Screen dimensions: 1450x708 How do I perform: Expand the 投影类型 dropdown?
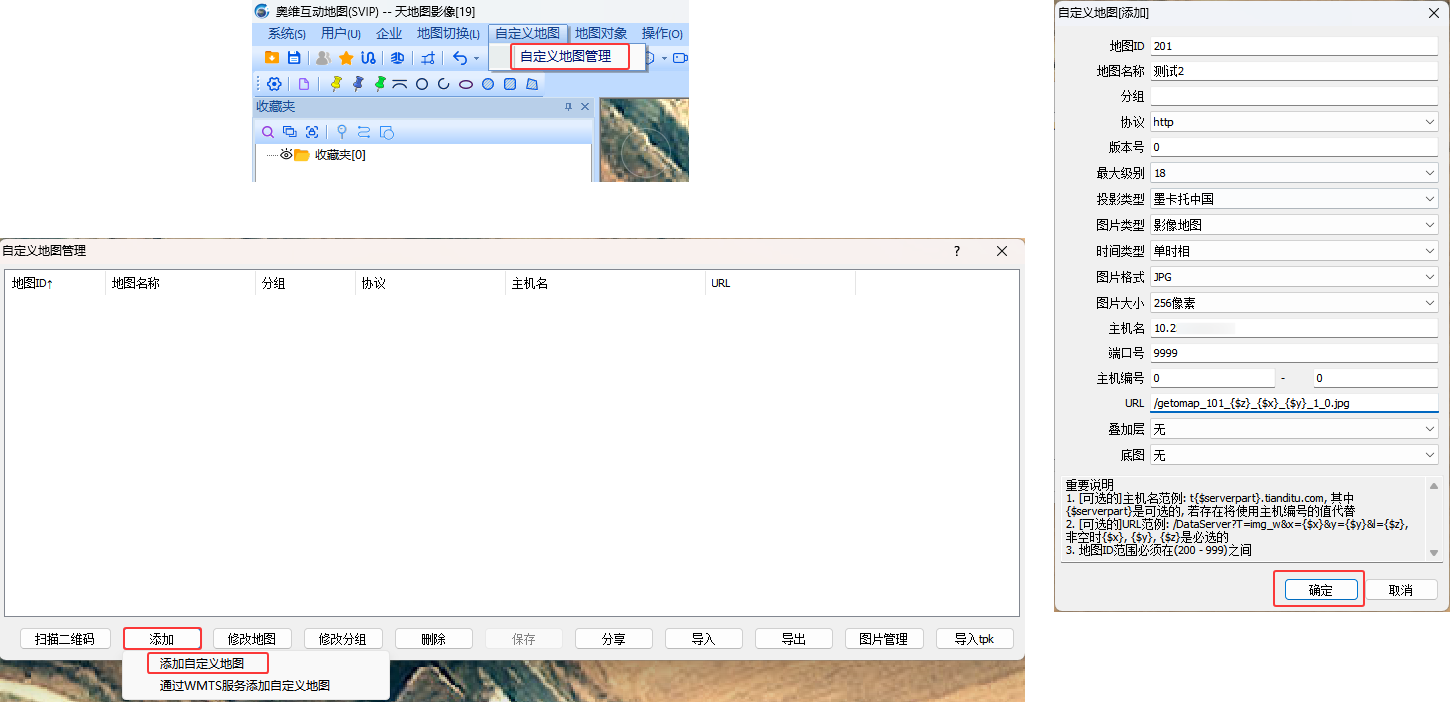1430,199
